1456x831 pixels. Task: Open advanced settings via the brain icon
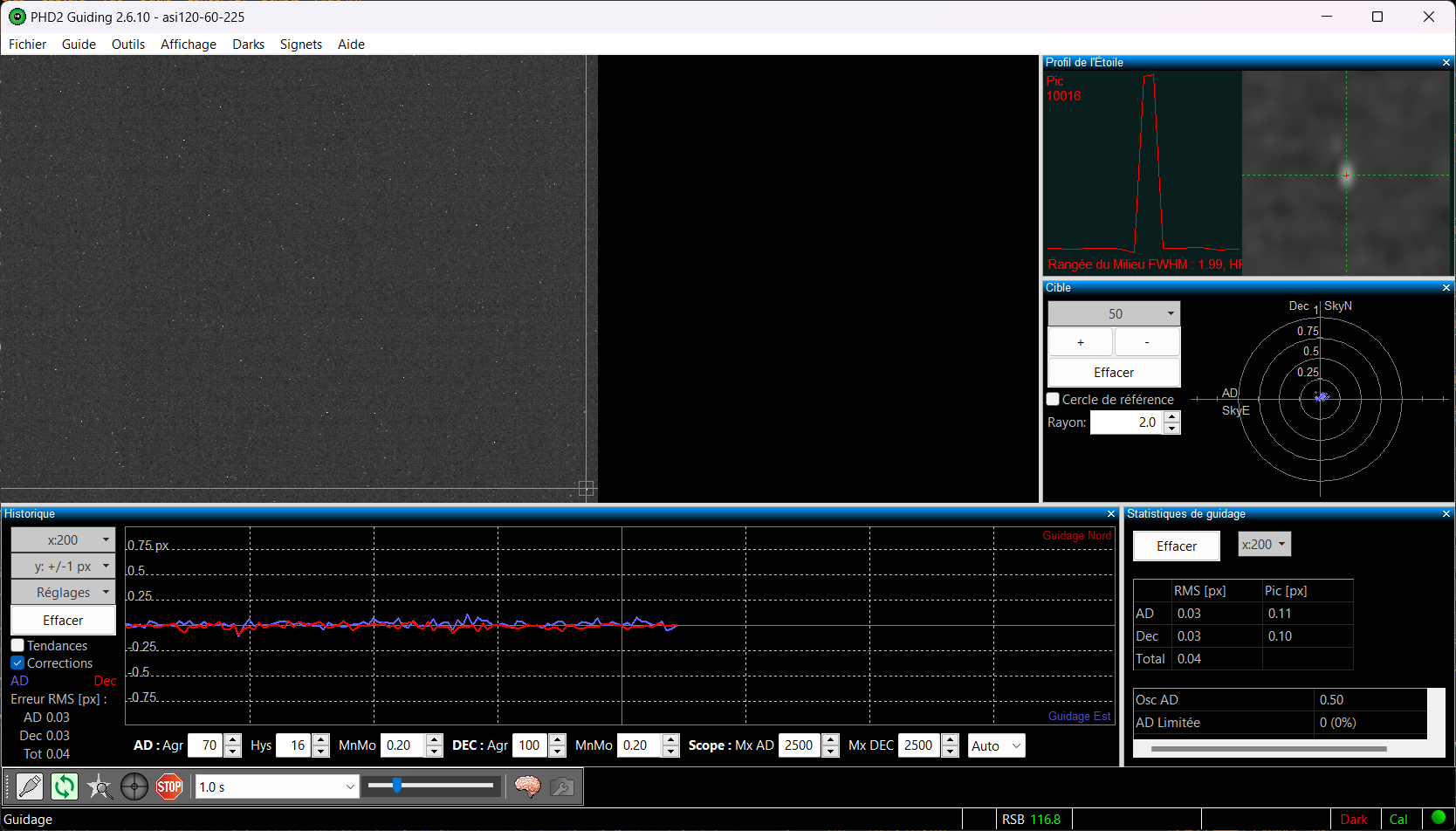[527, 786]
